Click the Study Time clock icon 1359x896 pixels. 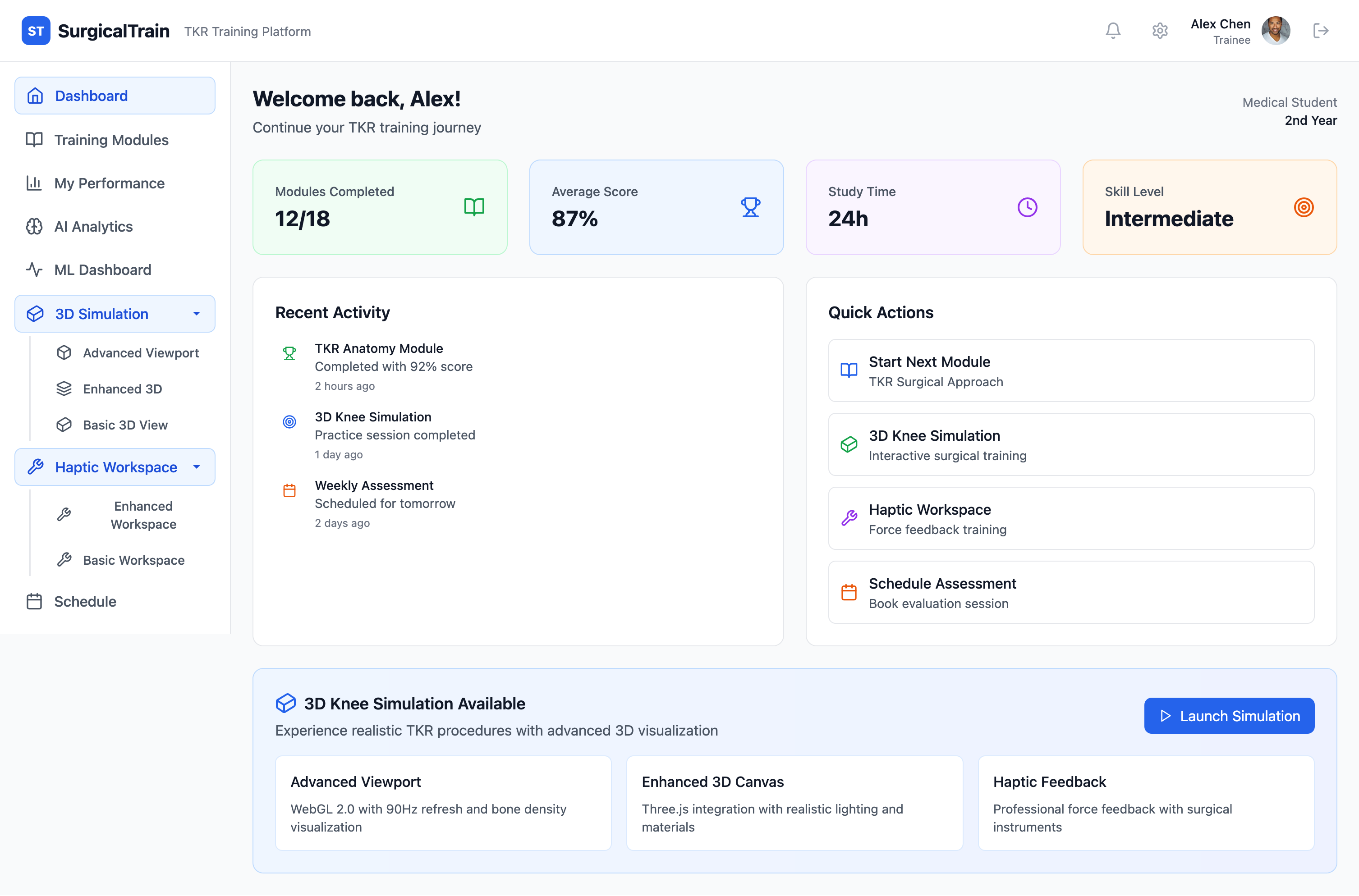[x=1027, y=207]
